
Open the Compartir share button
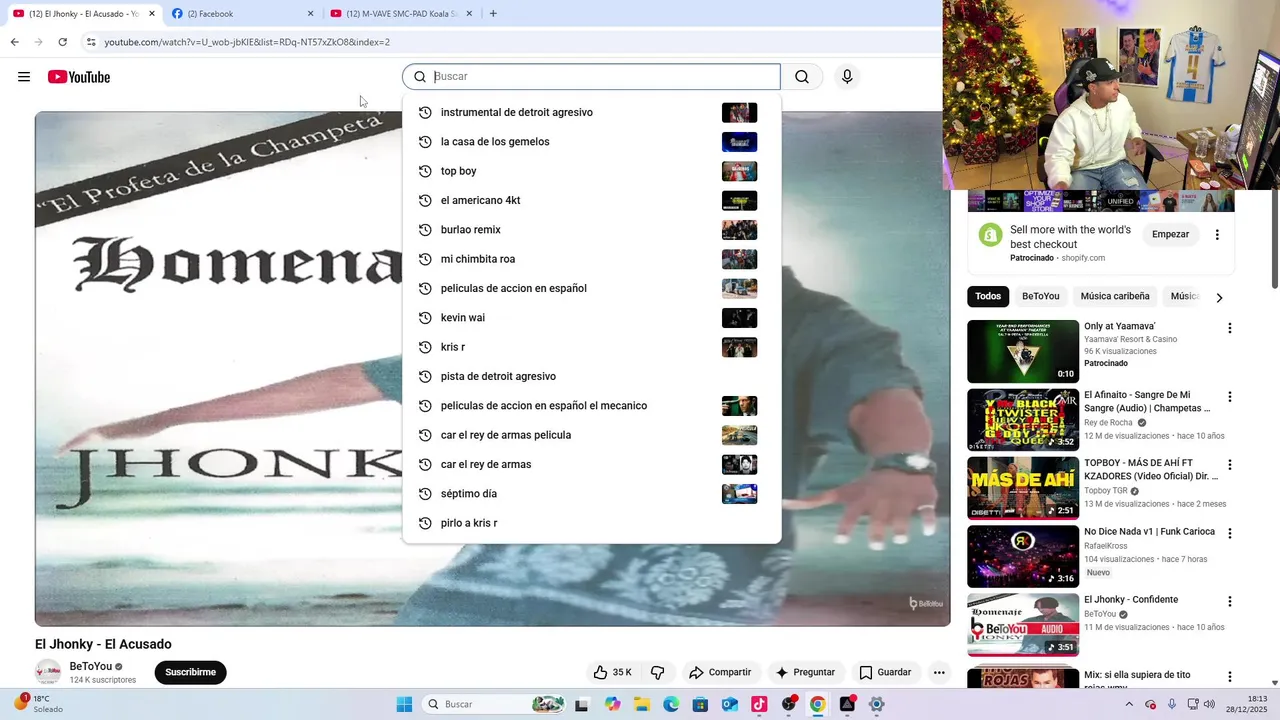coord(720,672)
